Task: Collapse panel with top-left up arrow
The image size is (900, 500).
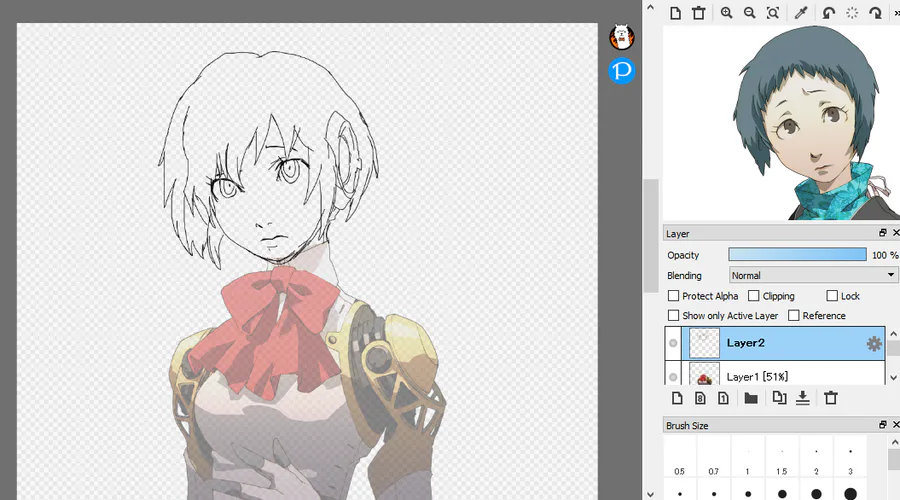Action: pos(650,7)
